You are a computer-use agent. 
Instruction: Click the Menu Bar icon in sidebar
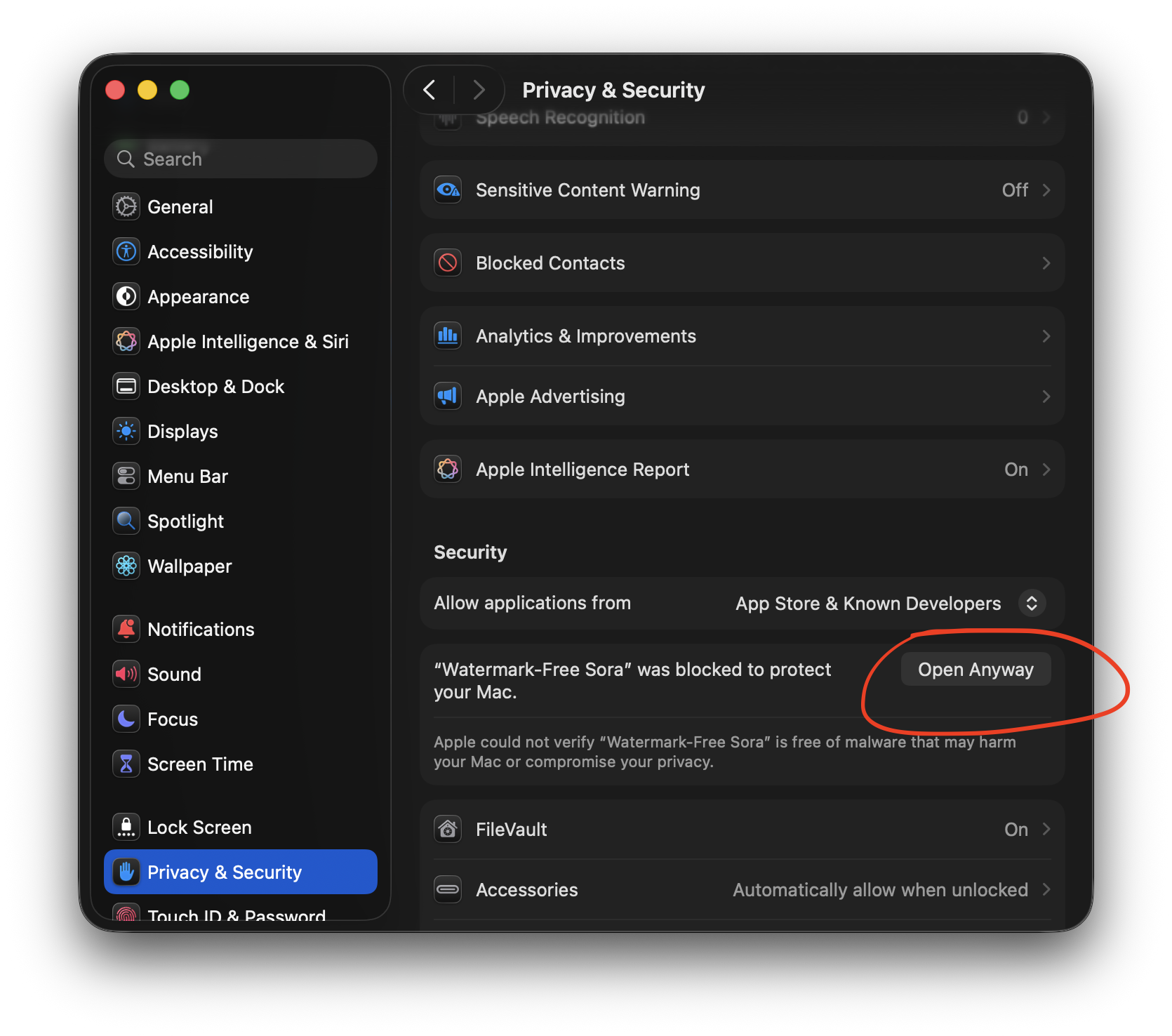126,476
